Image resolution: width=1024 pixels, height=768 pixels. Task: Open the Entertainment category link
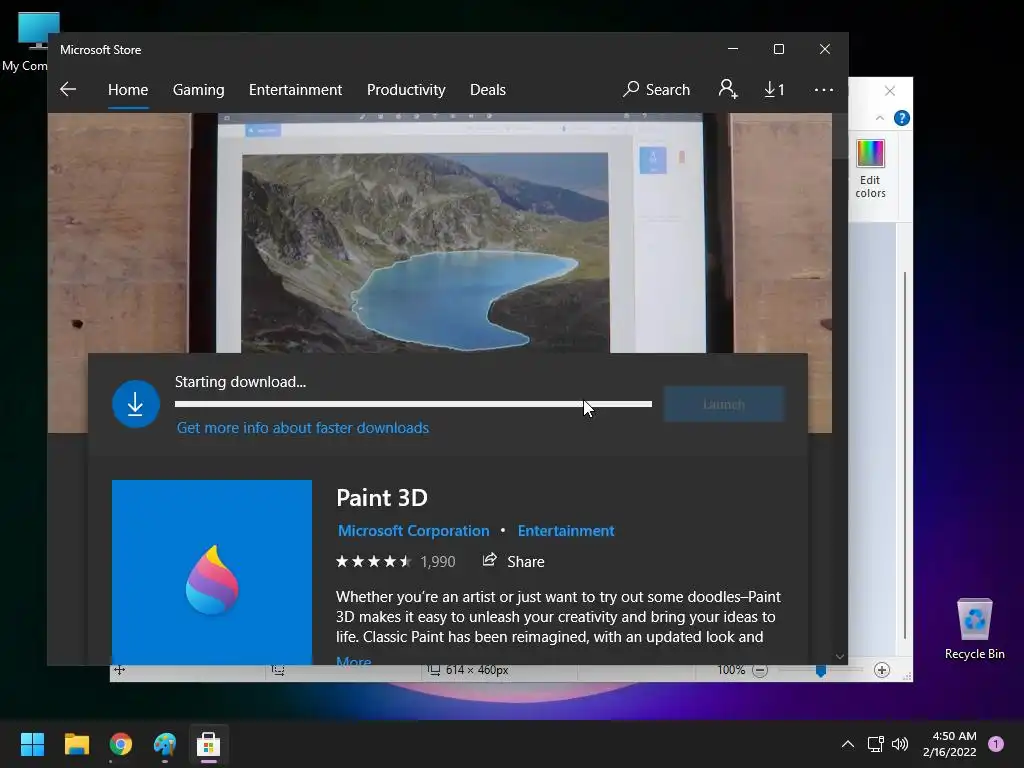[x=566, y=531]
